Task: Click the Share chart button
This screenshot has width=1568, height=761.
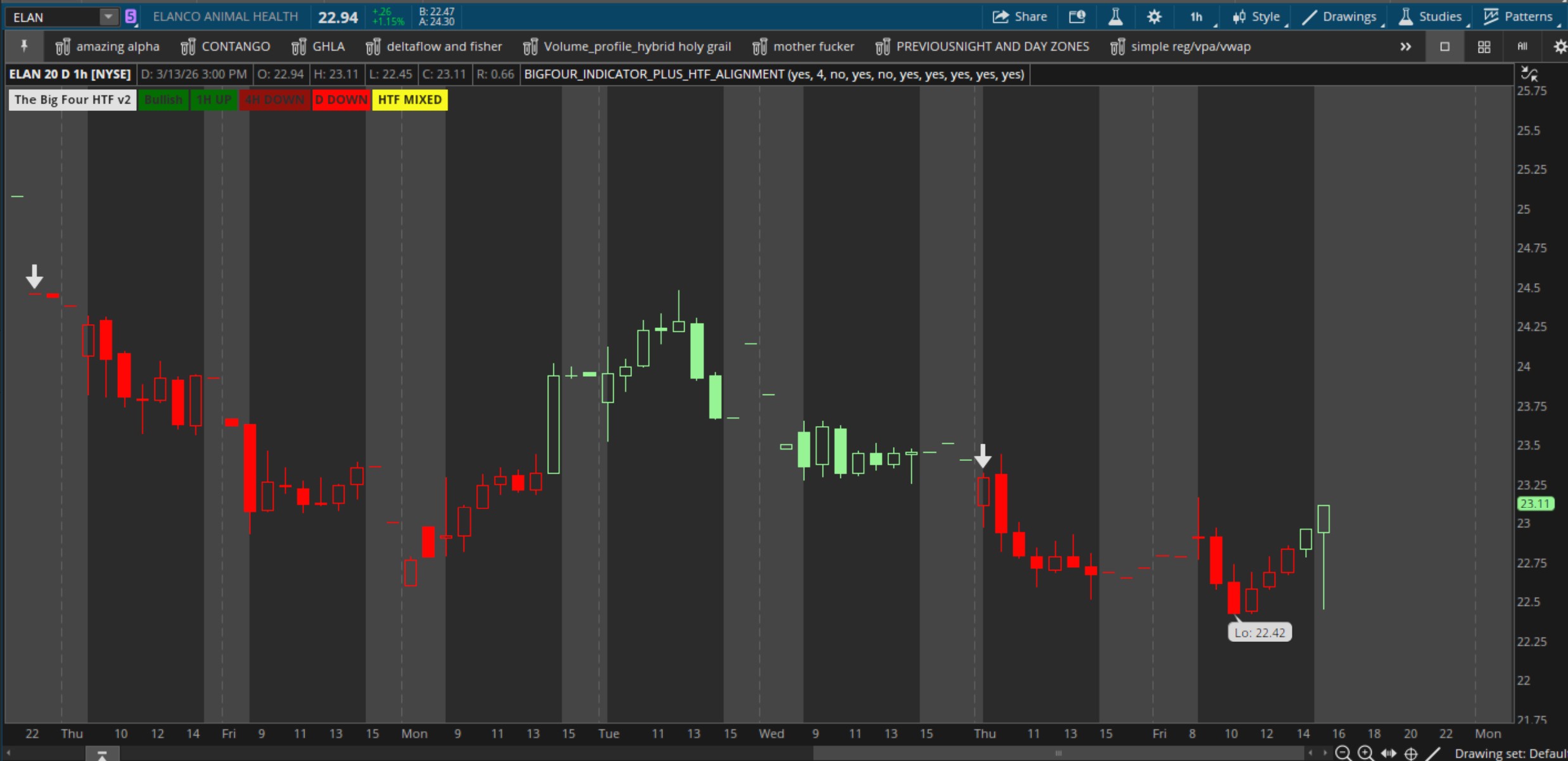Action: pyautogui.click(x=1020, y=16)
